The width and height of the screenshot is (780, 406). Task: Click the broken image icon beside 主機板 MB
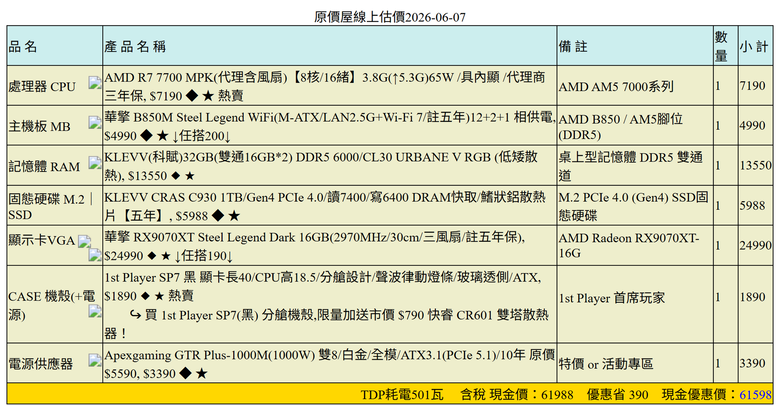[95, 122]
